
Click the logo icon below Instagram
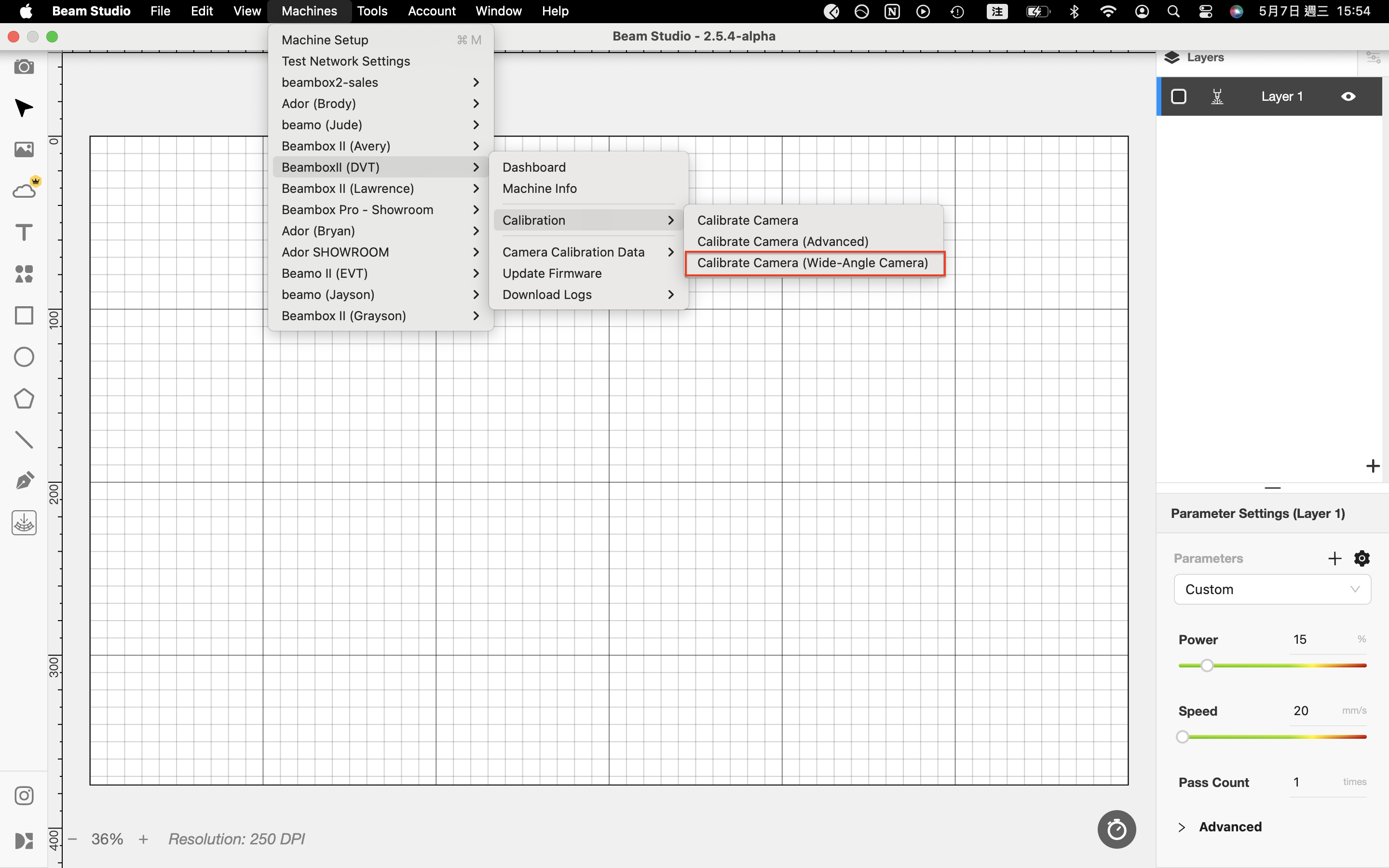(24, 841)
